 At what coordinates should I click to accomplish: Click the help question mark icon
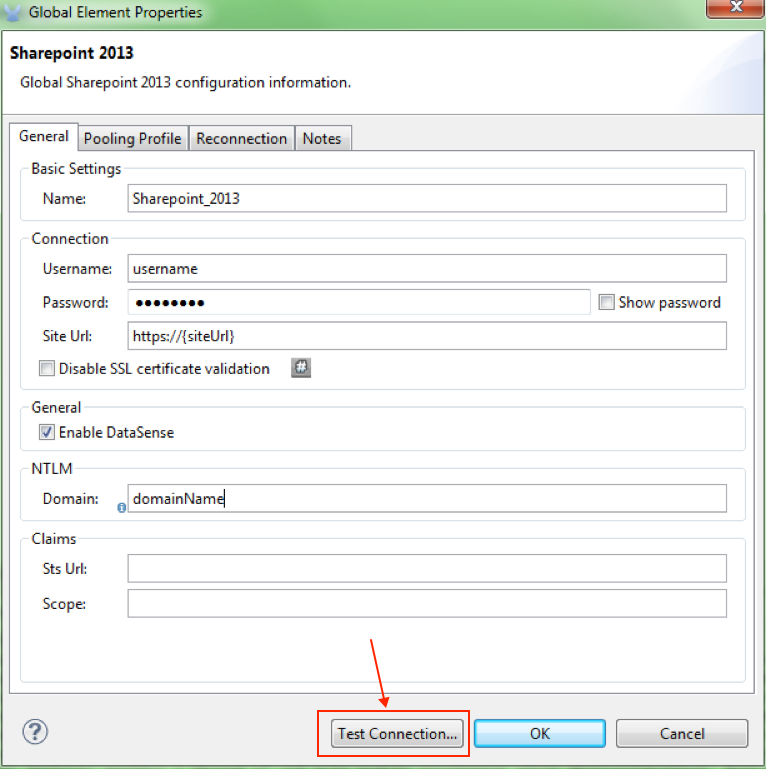[35, 732]
